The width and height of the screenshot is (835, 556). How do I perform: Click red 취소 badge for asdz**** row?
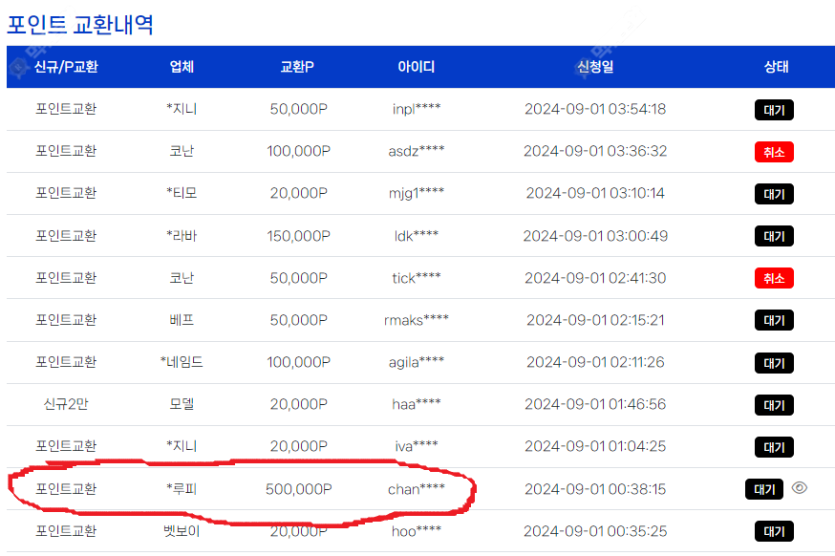773,152
